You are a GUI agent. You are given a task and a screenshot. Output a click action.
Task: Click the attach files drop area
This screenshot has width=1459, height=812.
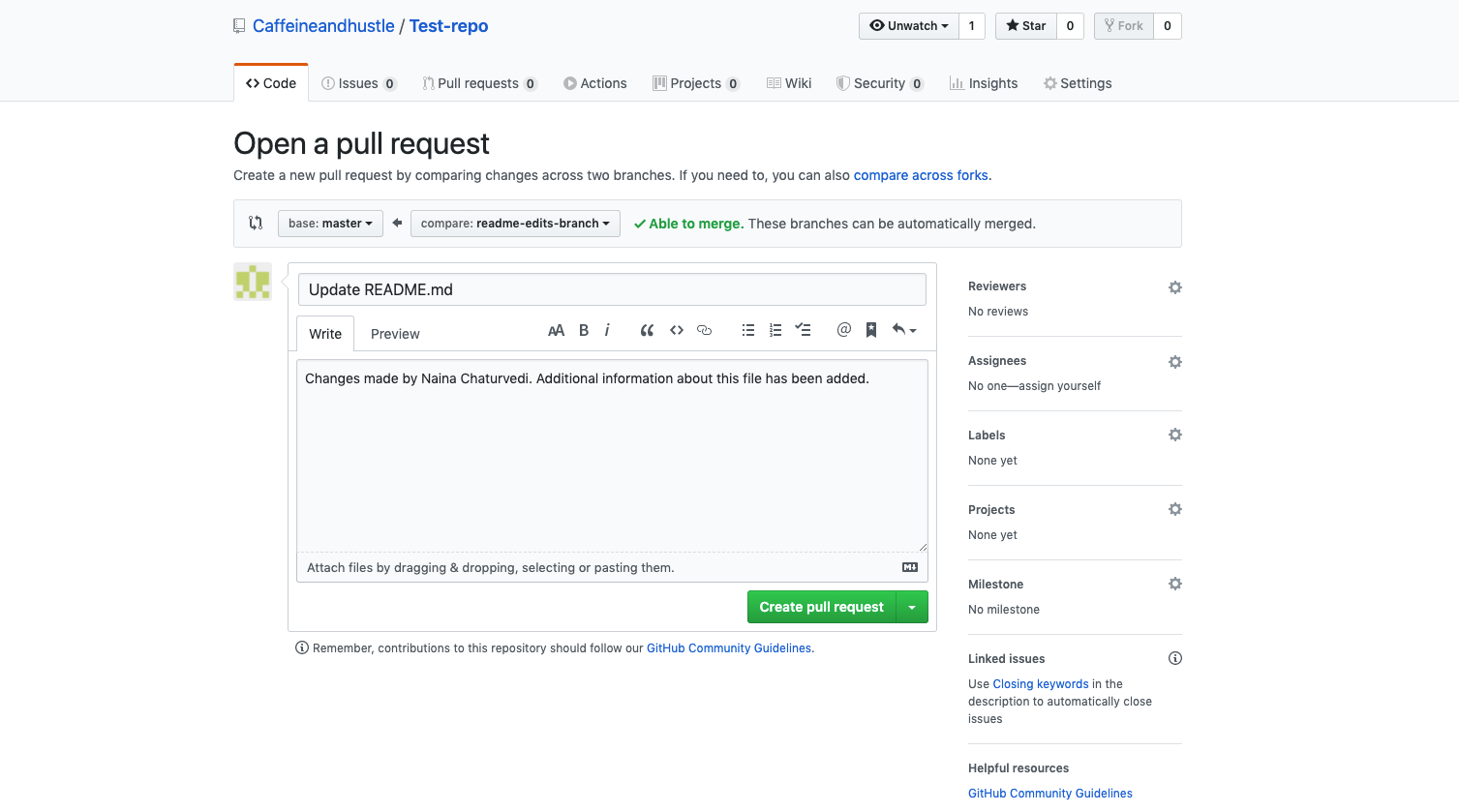tap(612, 567)
